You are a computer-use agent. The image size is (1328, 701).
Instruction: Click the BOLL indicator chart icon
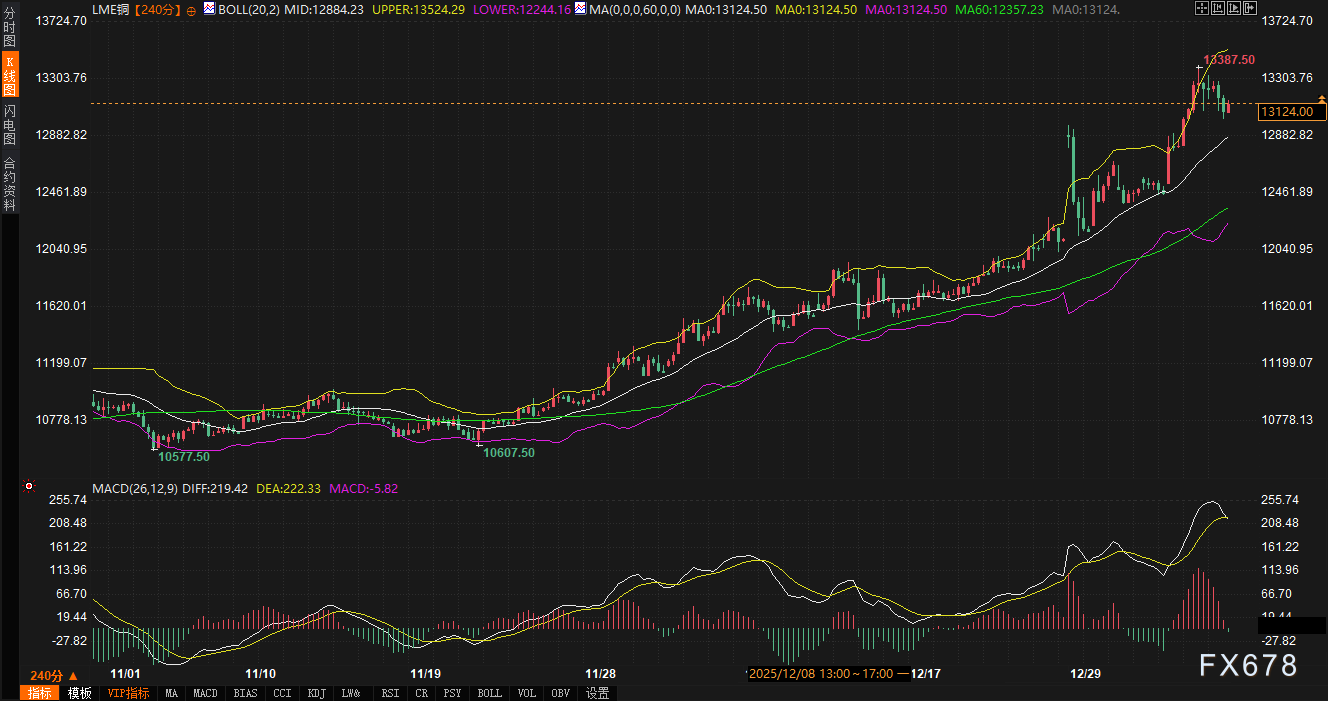pyautogui.click(x=209, y=9)
